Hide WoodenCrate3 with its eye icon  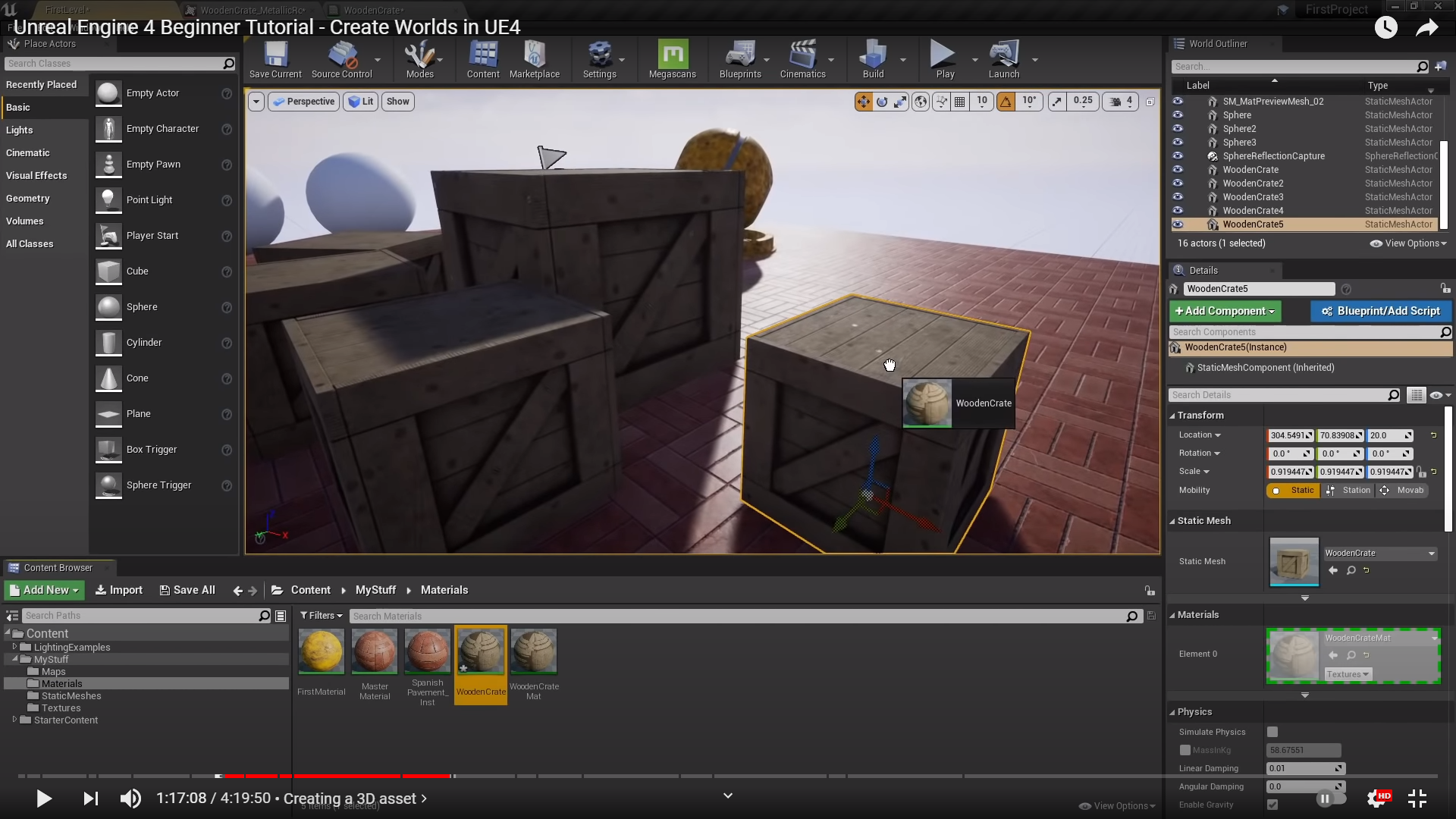point(1178,197)
